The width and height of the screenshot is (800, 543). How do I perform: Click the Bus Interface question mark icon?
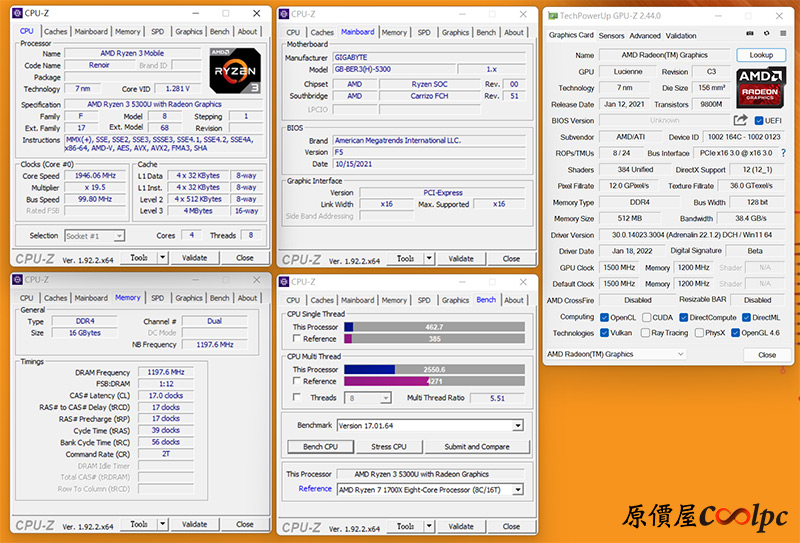[783, 153]
